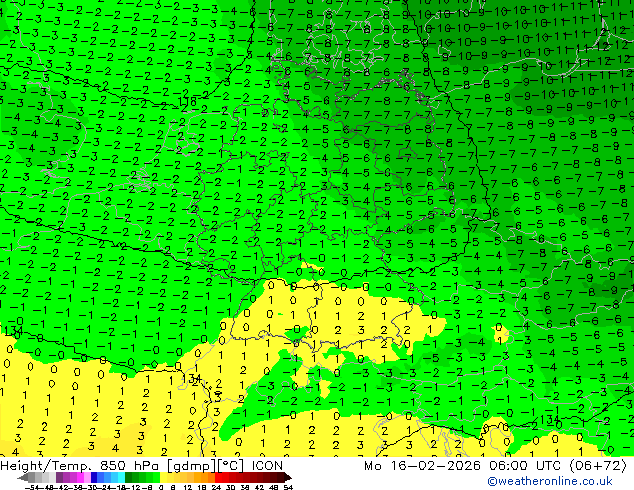Click the '(06+72)' forecast offset text

point(598,466)
